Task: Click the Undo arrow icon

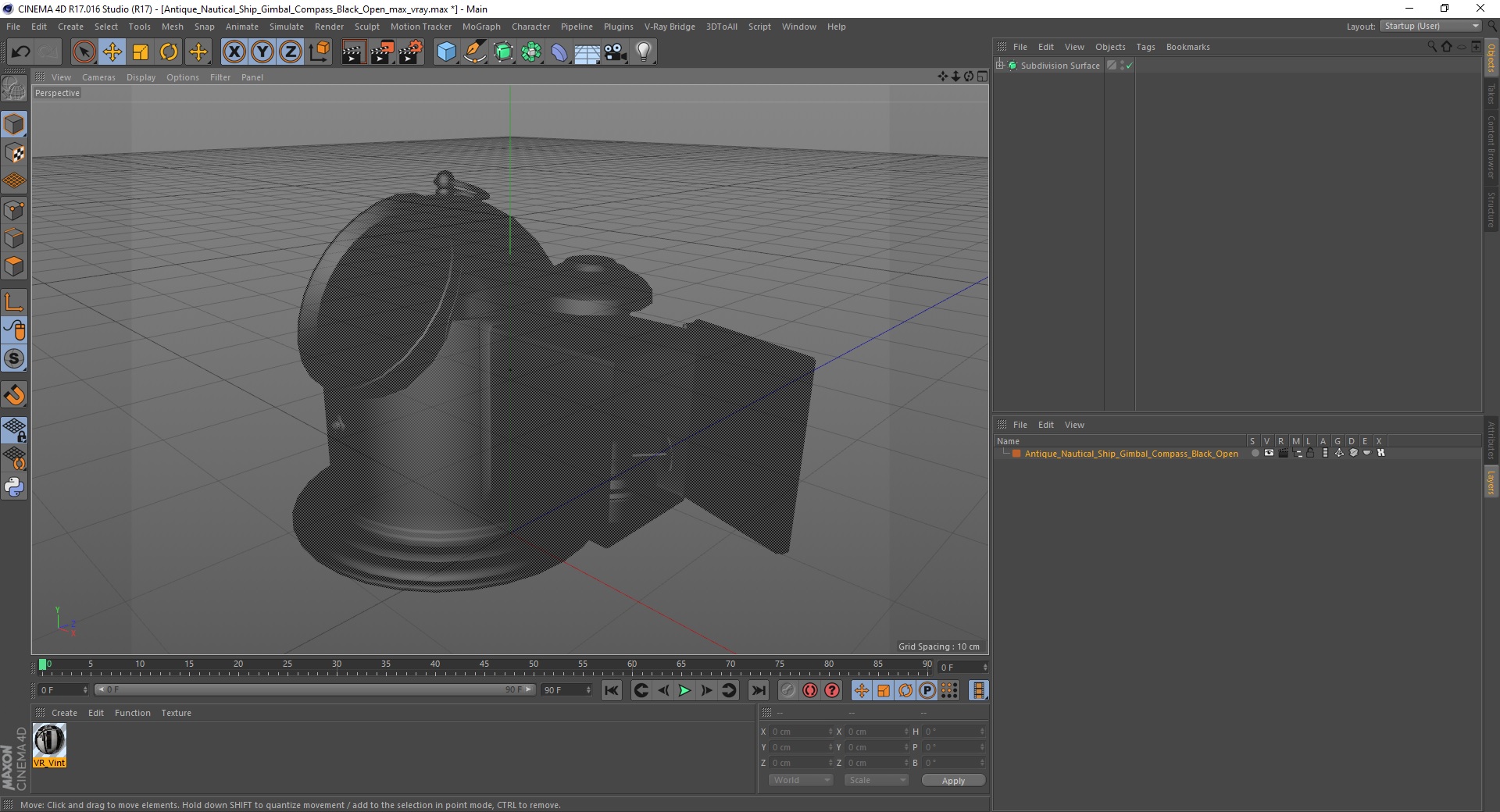Action: coord(20,52)
